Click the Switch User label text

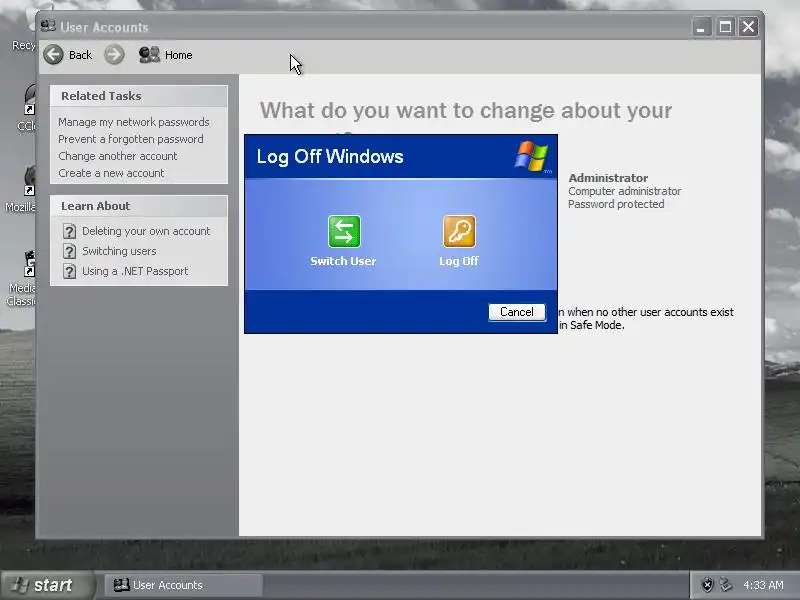pyautogui.click(x=343, y=261)
